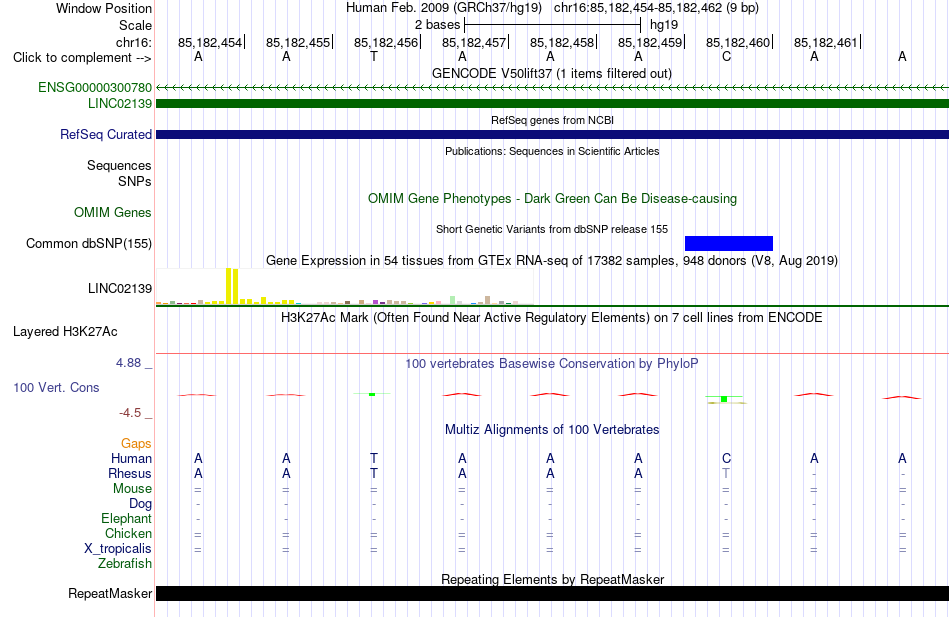Click the Elephant species label
The image size is (950, 617).
coord(126,519)
